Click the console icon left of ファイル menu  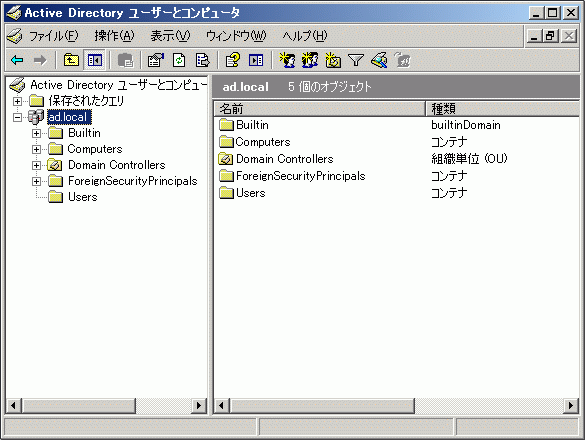15,36
